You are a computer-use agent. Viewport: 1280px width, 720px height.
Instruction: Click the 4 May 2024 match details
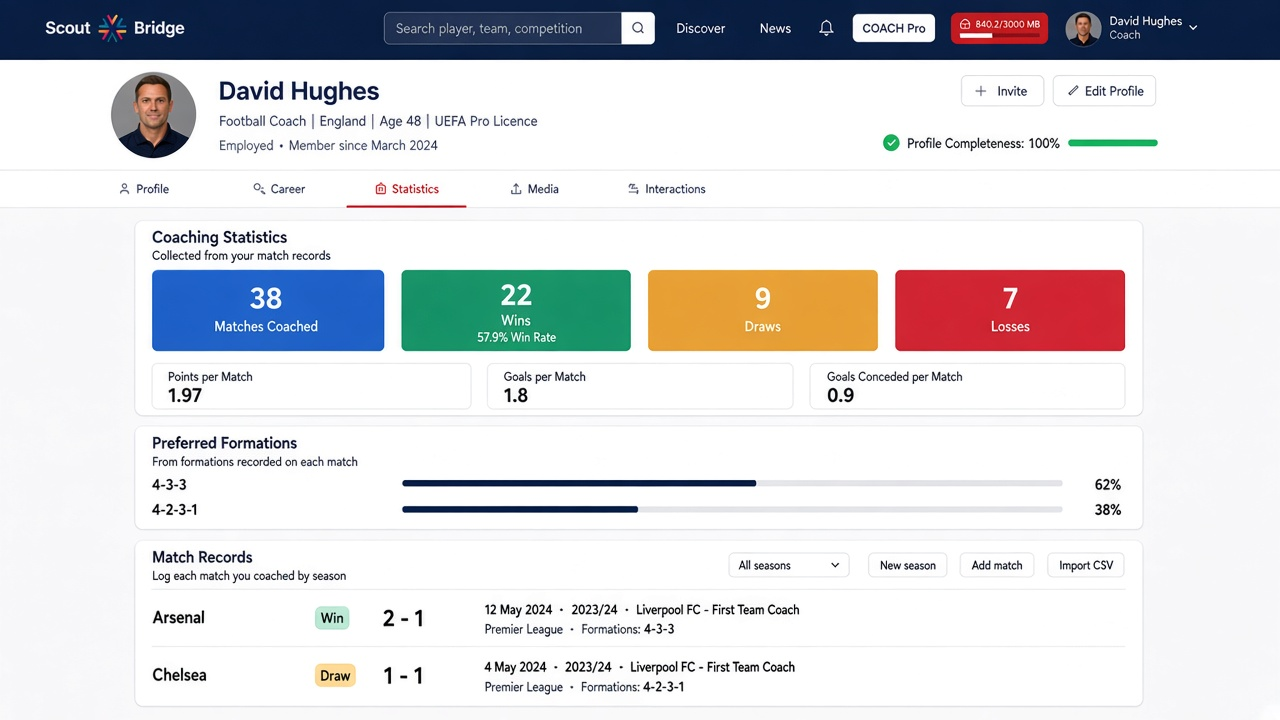coord(640,677)
